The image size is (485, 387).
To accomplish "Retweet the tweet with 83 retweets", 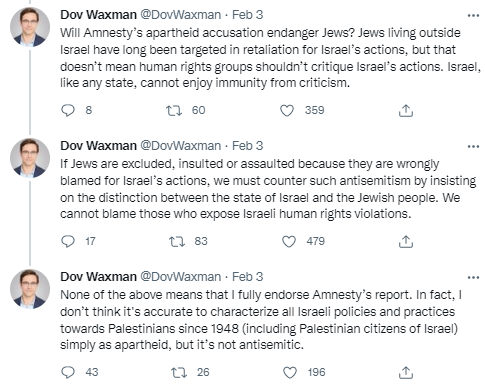I will point(177,241).
